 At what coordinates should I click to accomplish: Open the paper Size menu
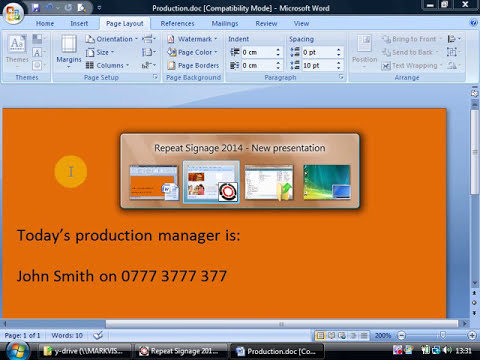pyautogui.click(x=100, y=52)
